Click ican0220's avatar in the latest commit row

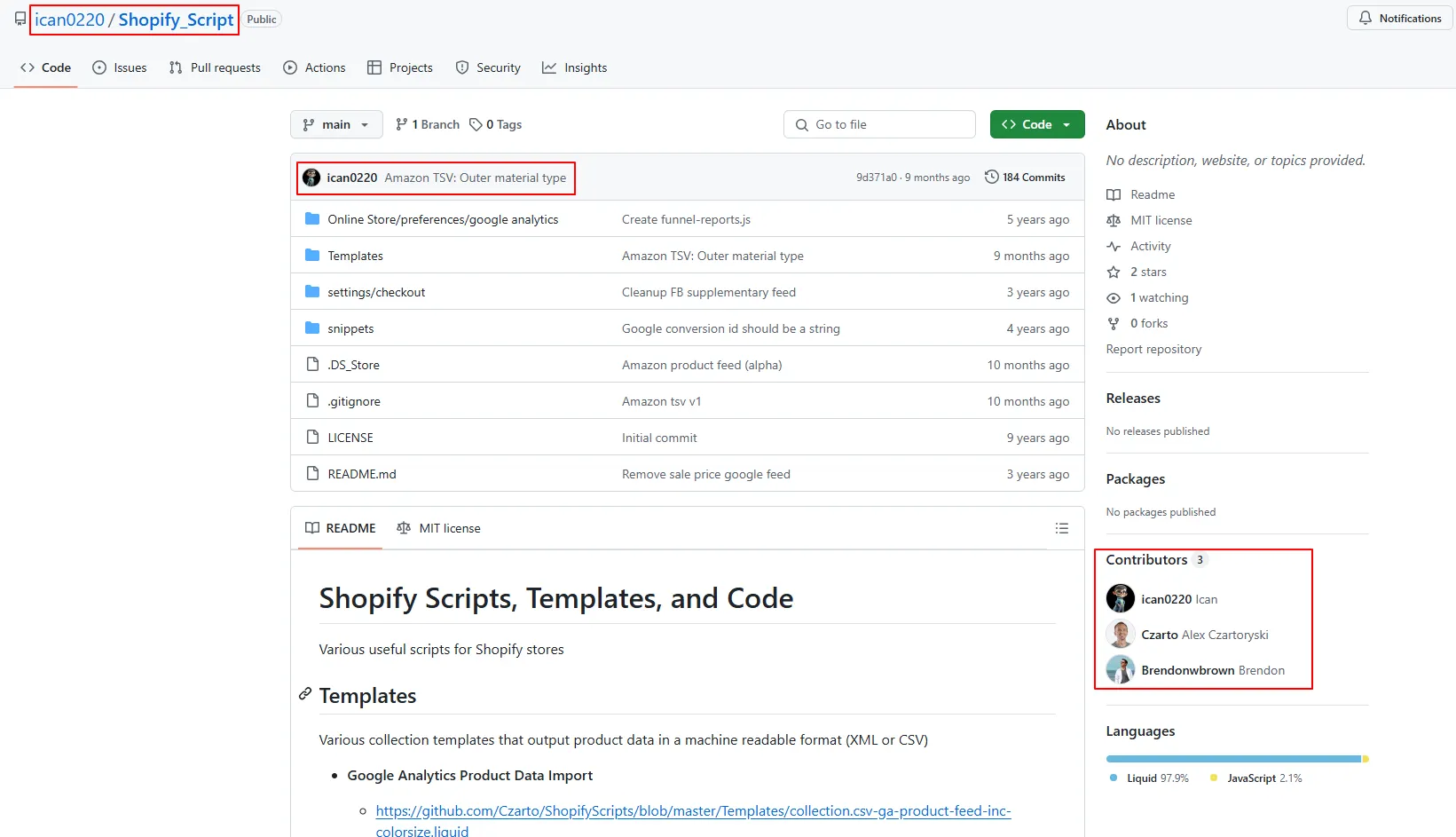(x=311, y=178)
